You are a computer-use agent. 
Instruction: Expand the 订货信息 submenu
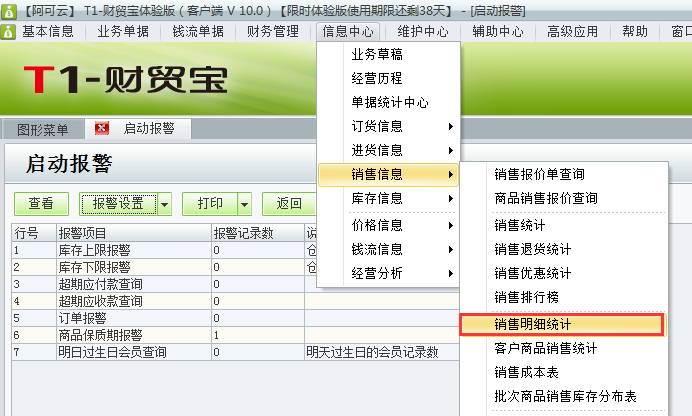pyautogui.click(x=388, y=126)
